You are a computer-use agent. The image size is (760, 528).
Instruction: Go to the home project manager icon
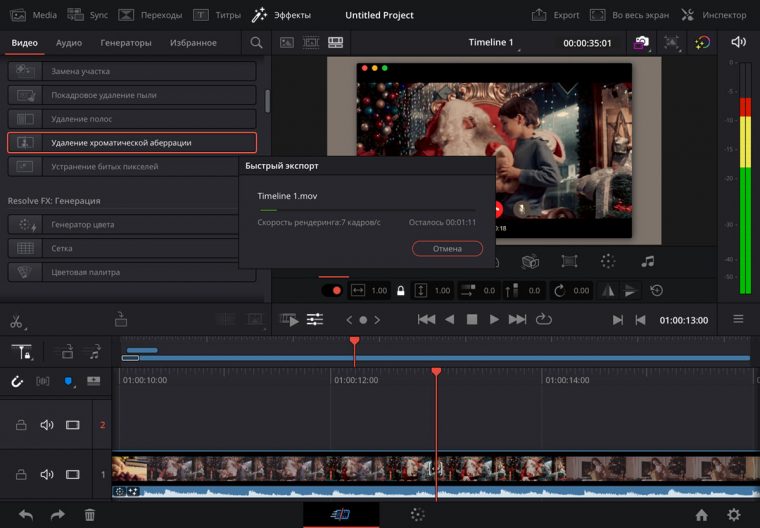702,514
